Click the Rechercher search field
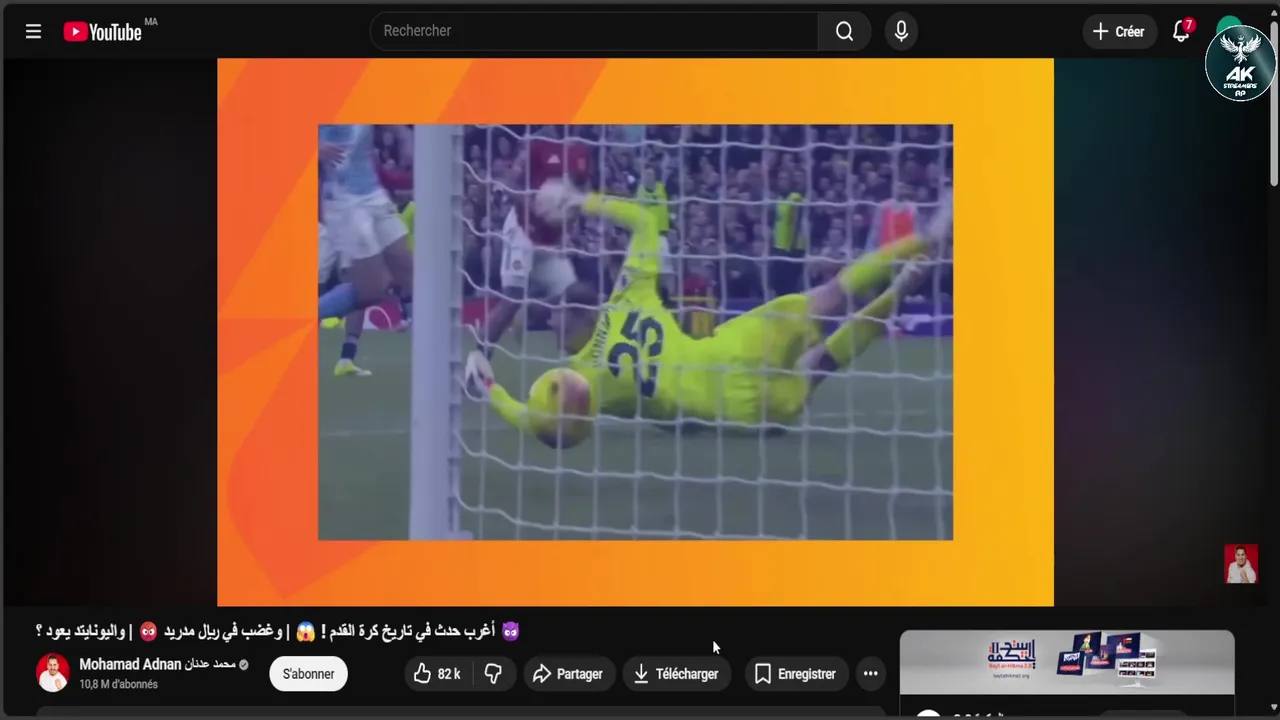 (x=594, y=31)
